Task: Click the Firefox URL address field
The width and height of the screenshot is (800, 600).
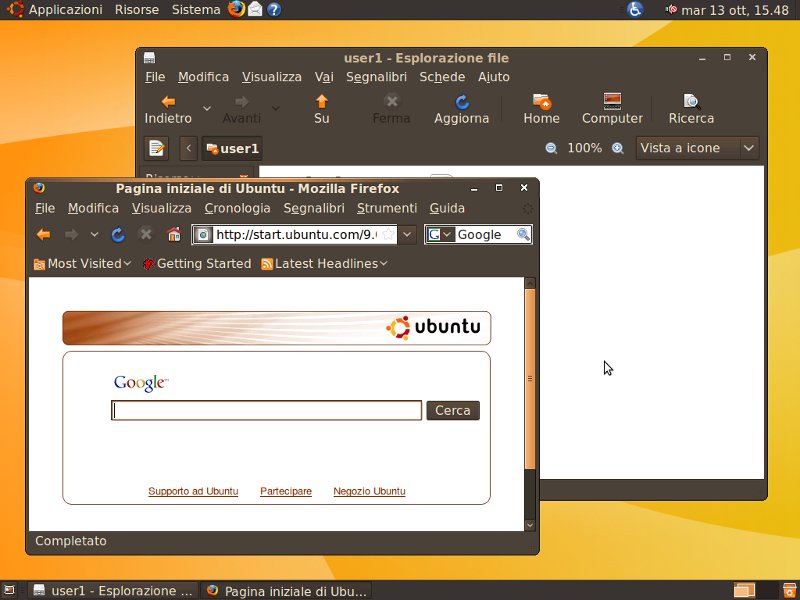Action: [296, 235]
